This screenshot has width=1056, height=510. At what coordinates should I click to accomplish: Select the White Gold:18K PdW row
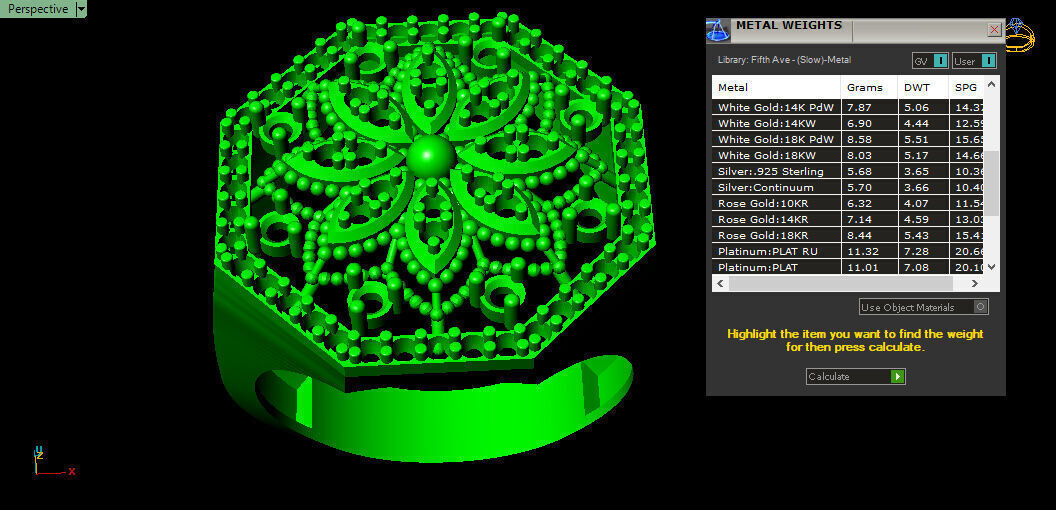(x=848, y=139)
